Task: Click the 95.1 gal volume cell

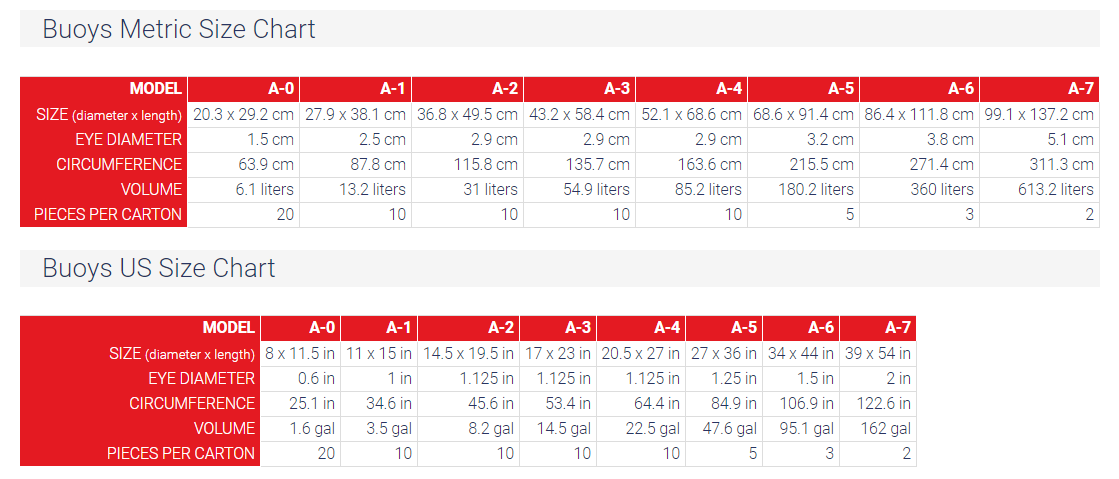Action: [803, 428]
